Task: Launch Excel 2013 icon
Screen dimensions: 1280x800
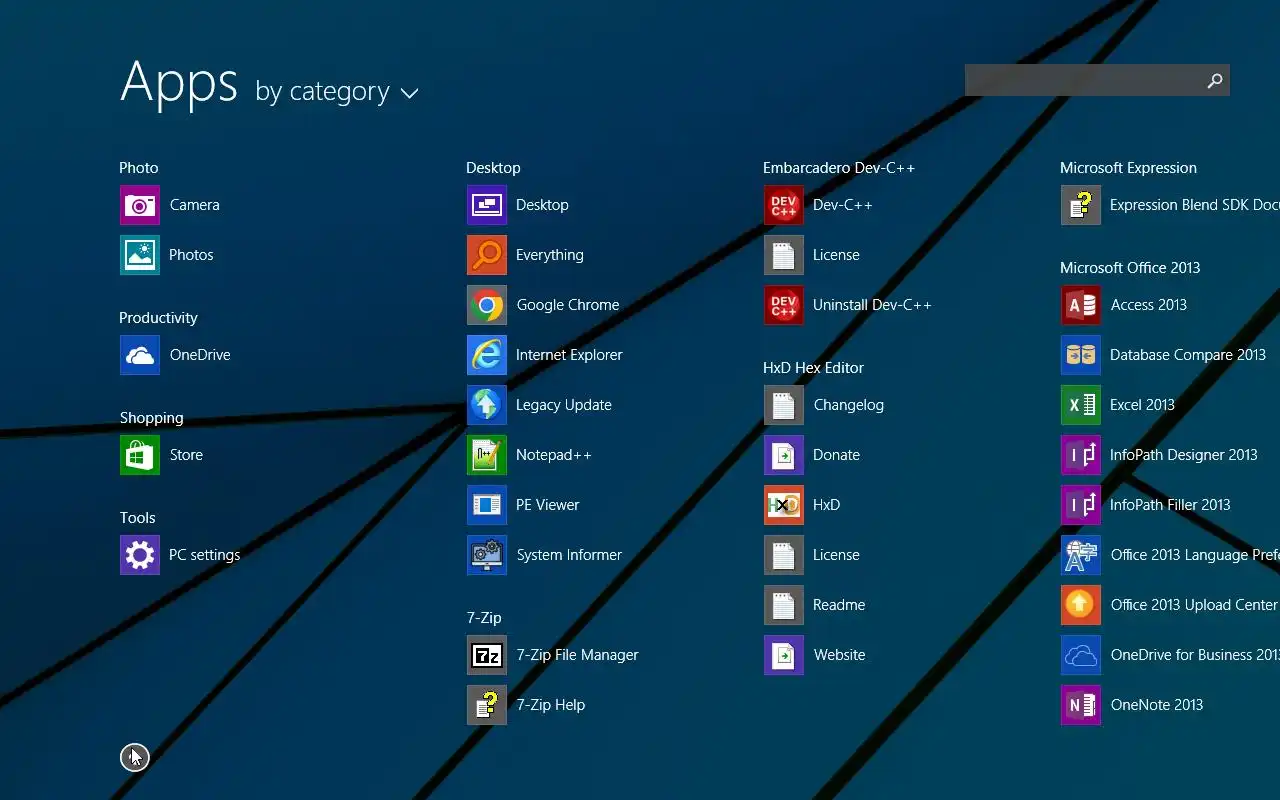Action: tap(1081, 405)
